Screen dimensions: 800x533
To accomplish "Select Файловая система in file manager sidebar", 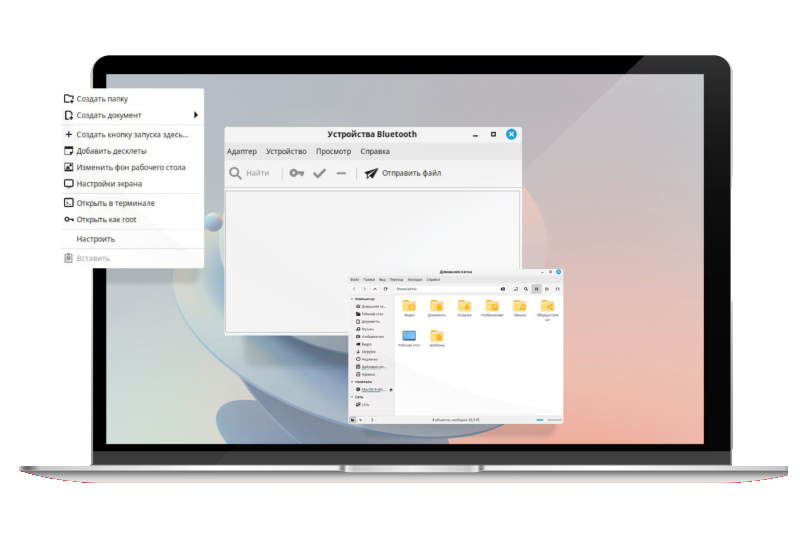I will [371, 367].
